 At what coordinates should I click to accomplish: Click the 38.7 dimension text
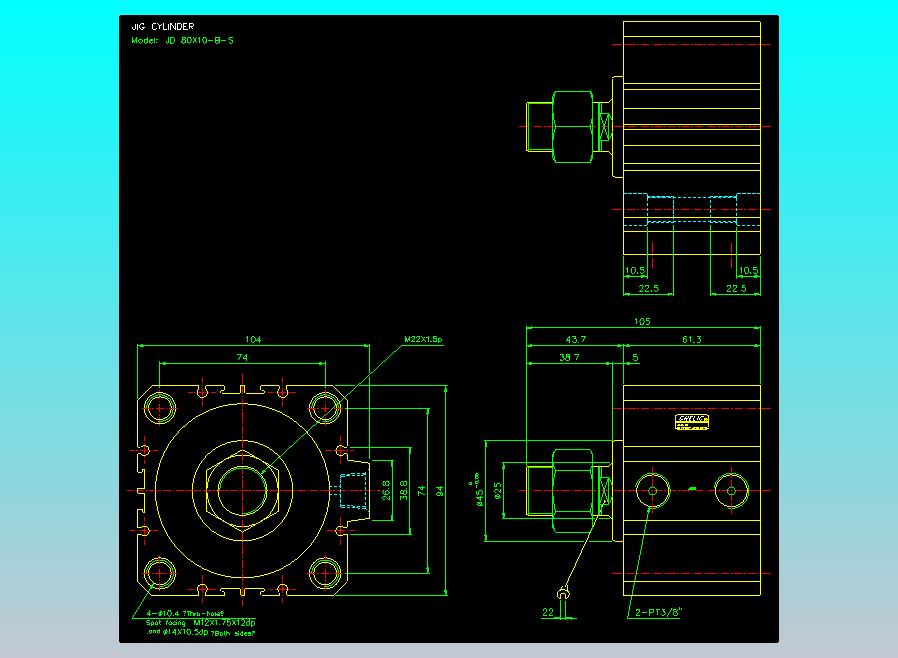click(x=569, y=357)
